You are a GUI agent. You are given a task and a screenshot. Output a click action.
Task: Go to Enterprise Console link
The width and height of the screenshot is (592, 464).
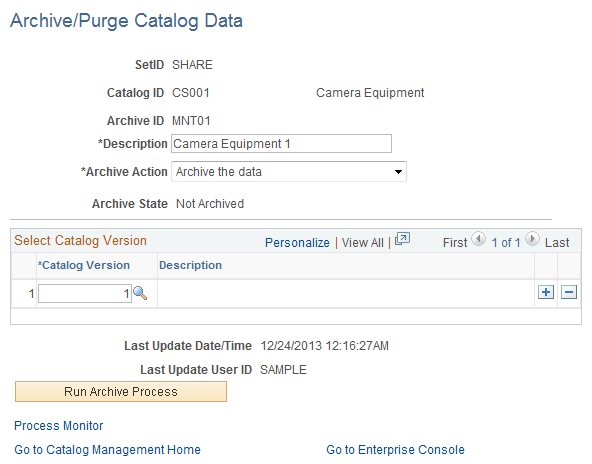click(x=395, y=450)
